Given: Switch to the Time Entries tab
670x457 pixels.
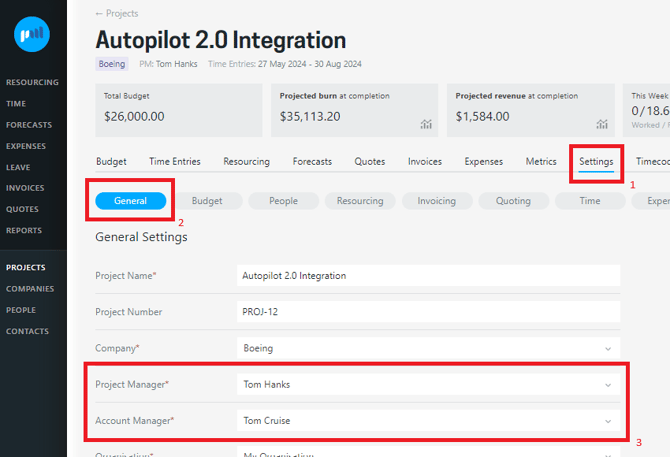Looking at the screenshot, I should [x=175, y=161].
